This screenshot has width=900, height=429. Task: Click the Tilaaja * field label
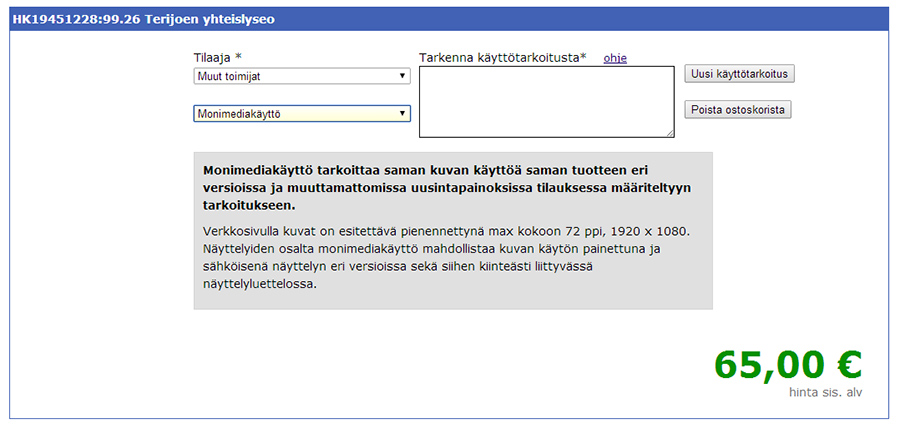[218, 57]
